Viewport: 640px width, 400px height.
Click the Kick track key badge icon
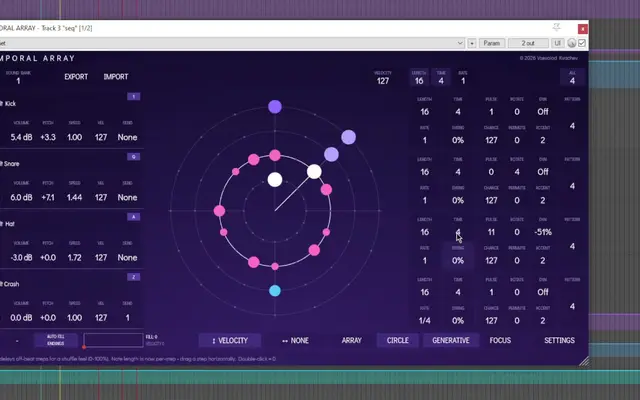tap(133, 97)
